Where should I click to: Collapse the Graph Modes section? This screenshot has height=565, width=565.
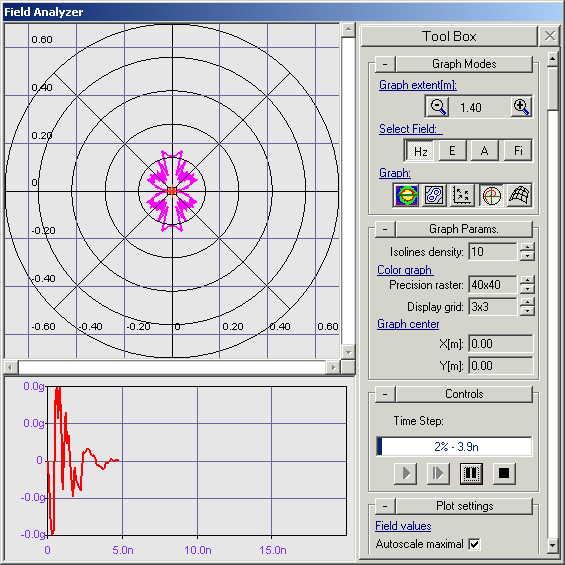pyautogui.click(x=385, y=64)
